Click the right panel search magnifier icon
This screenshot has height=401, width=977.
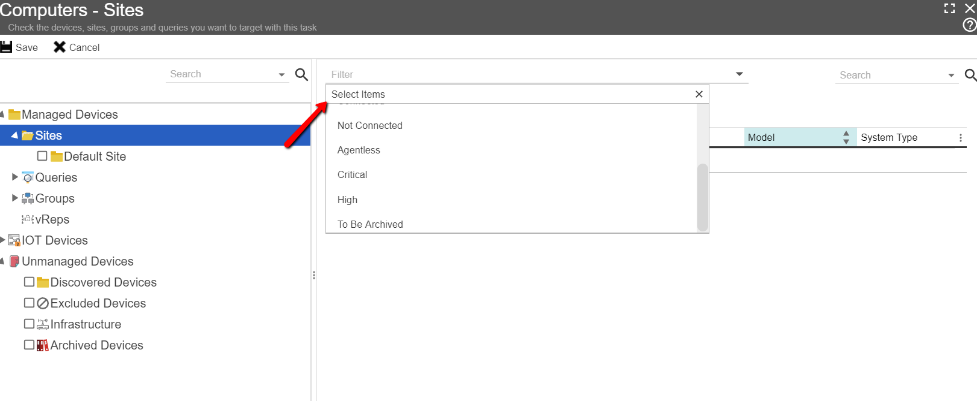[971, 75]
